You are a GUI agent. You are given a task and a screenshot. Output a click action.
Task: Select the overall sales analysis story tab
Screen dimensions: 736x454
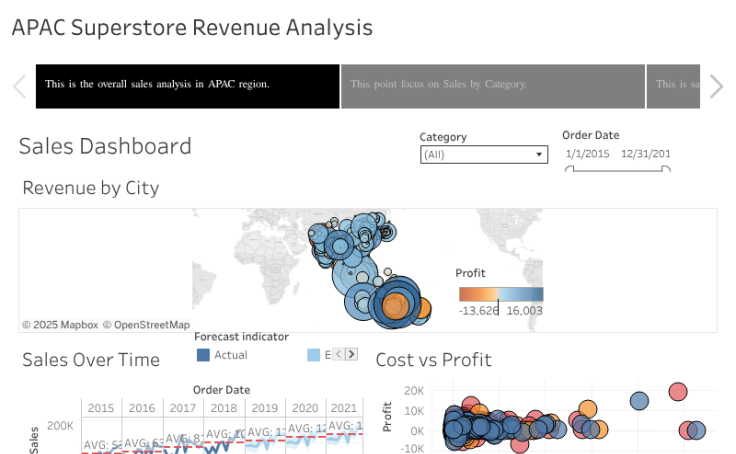click(x=188, y=86)
